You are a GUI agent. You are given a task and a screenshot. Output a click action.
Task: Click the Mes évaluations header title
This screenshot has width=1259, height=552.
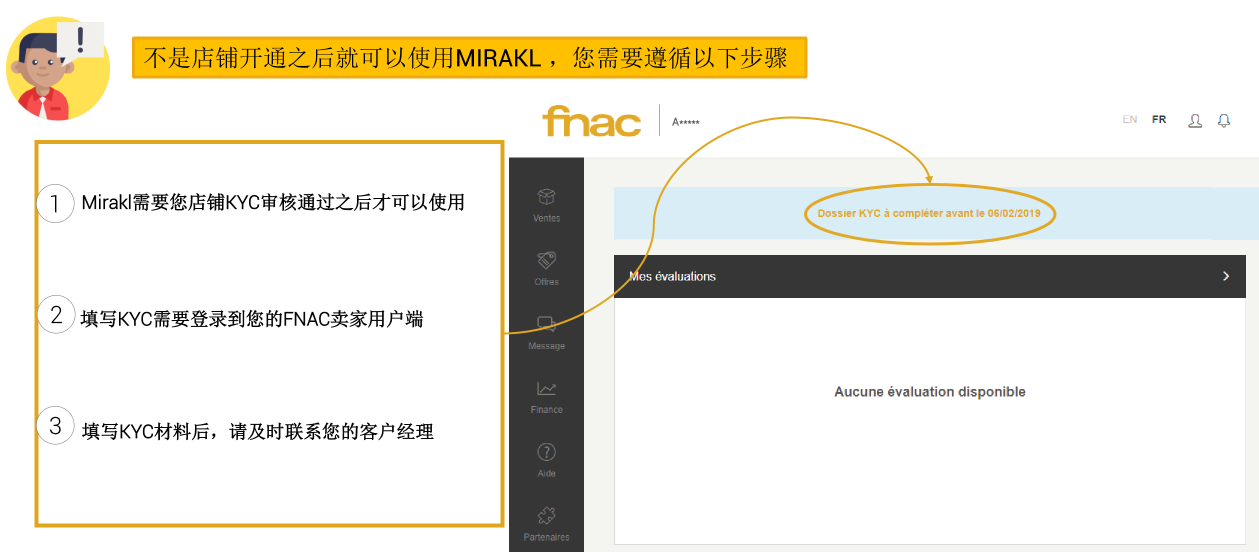[672, 276]
